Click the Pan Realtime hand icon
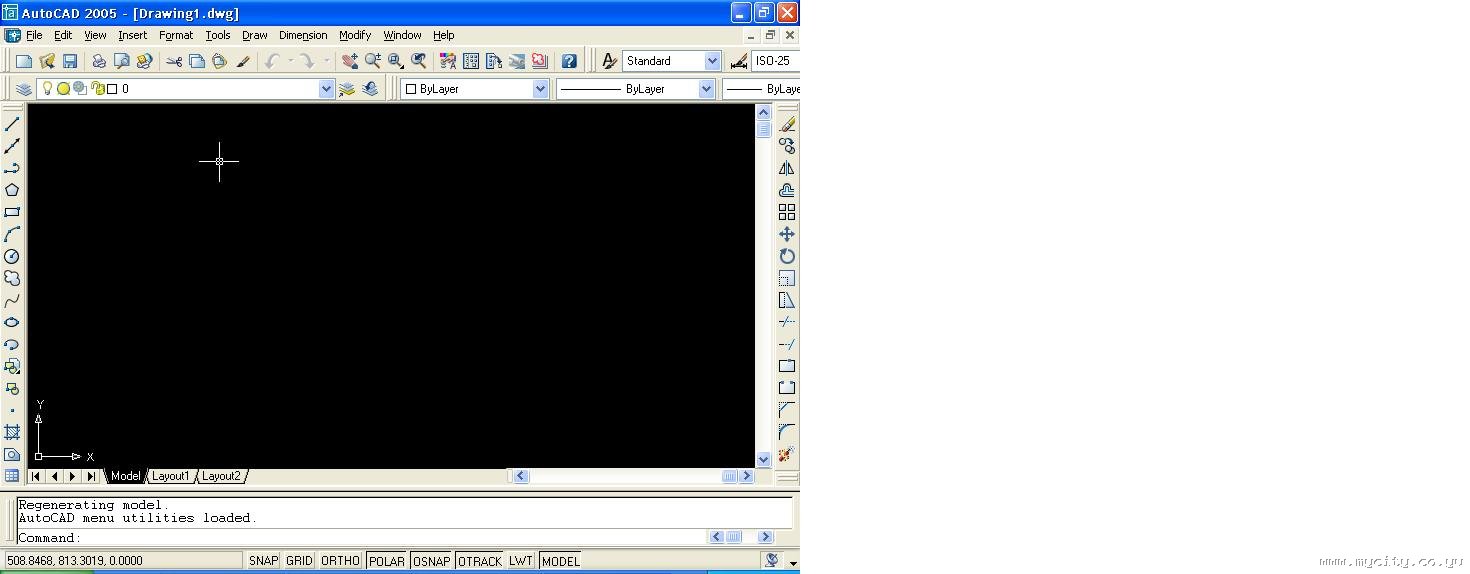The height and width of the screenshot is (574, 1470). tap(350, 61)
